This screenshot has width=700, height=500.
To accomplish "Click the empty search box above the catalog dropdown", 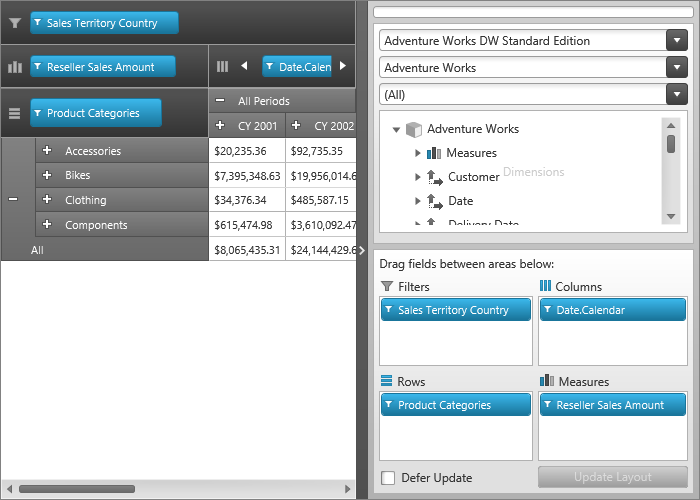I will pyautogui.click(x=533, y=12).
